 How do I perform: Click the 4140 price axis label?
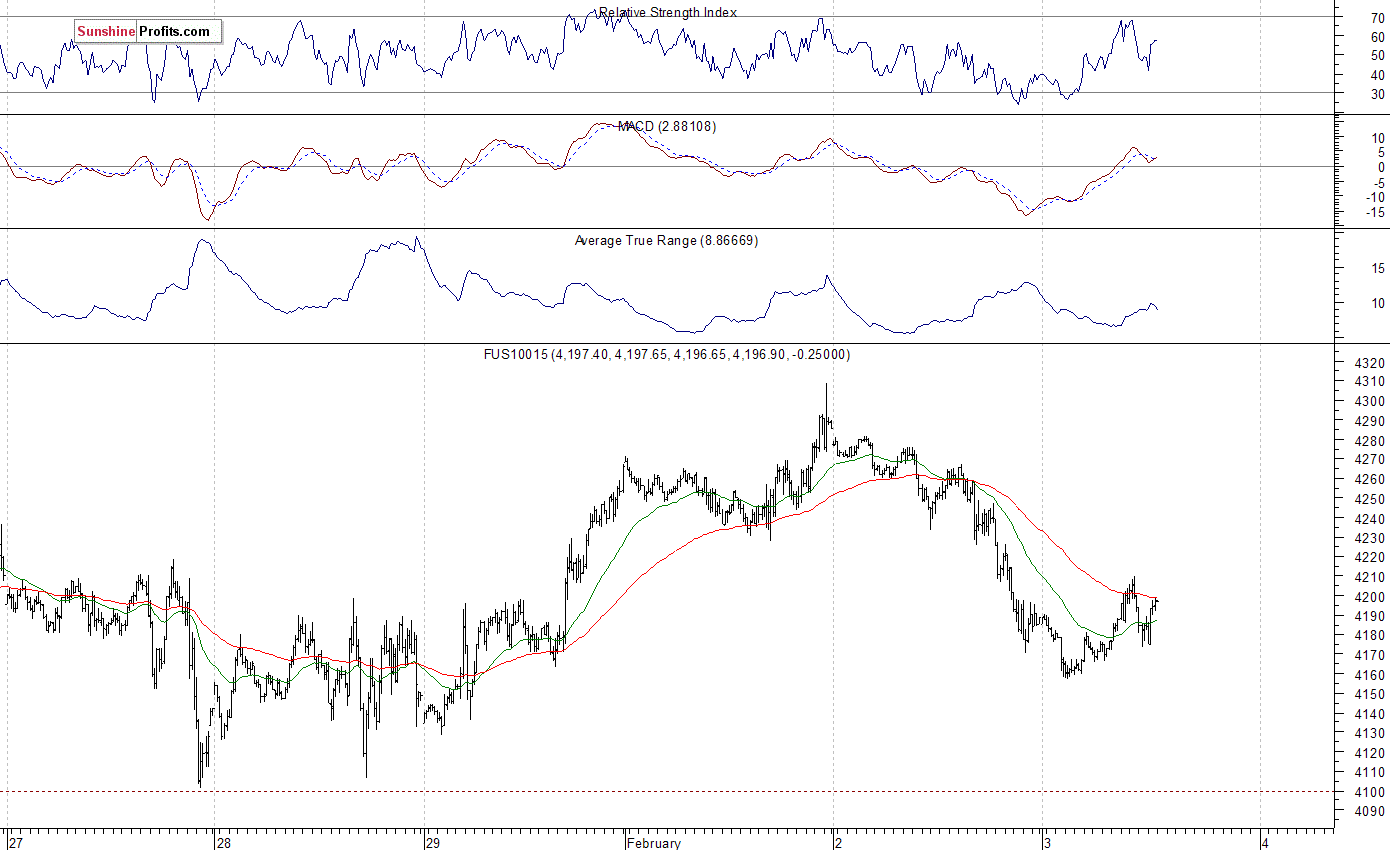click(x=1371, y=714)
